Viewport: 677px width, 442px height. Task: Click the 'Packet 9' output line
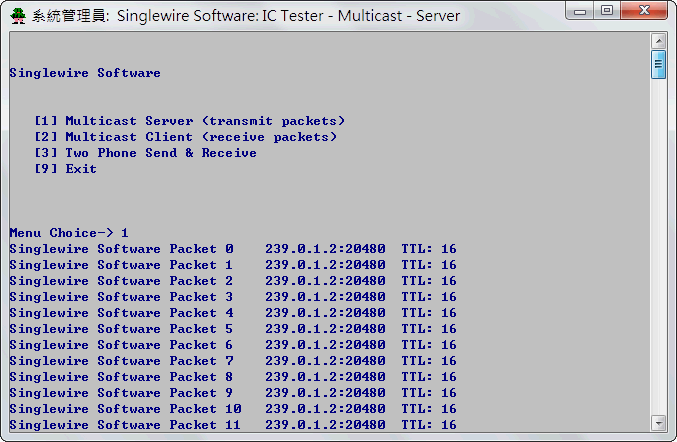(x=233, y=393)
